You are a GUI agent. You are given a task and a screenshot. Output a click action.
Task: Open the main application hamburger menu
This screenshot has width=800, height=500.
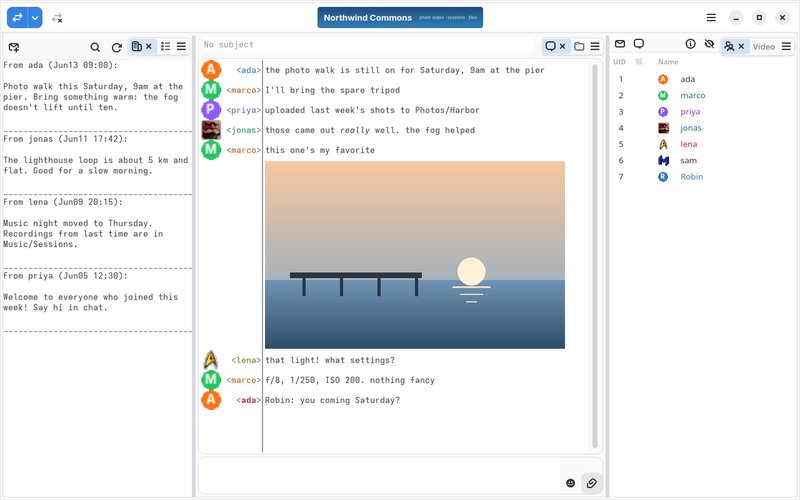(711, 18)
